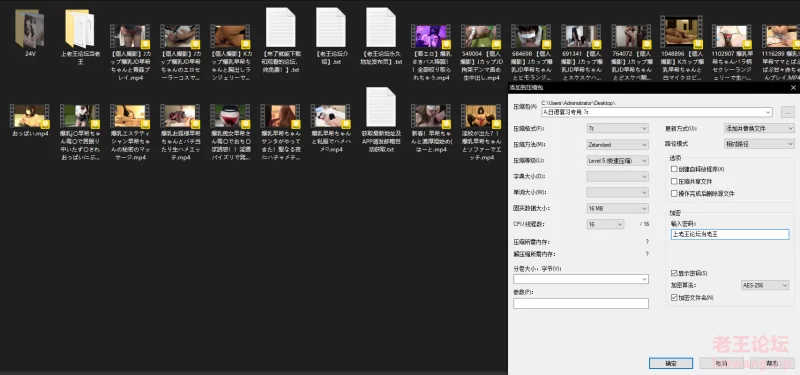Select the video file starting with 1102907
Viewport: 800px width, 375px height.
731,37
